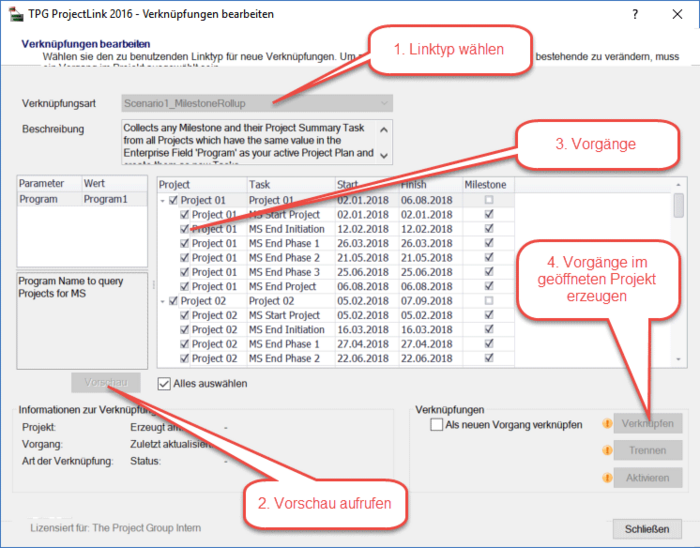Select the Program parameter cell

tap(50, 199)
